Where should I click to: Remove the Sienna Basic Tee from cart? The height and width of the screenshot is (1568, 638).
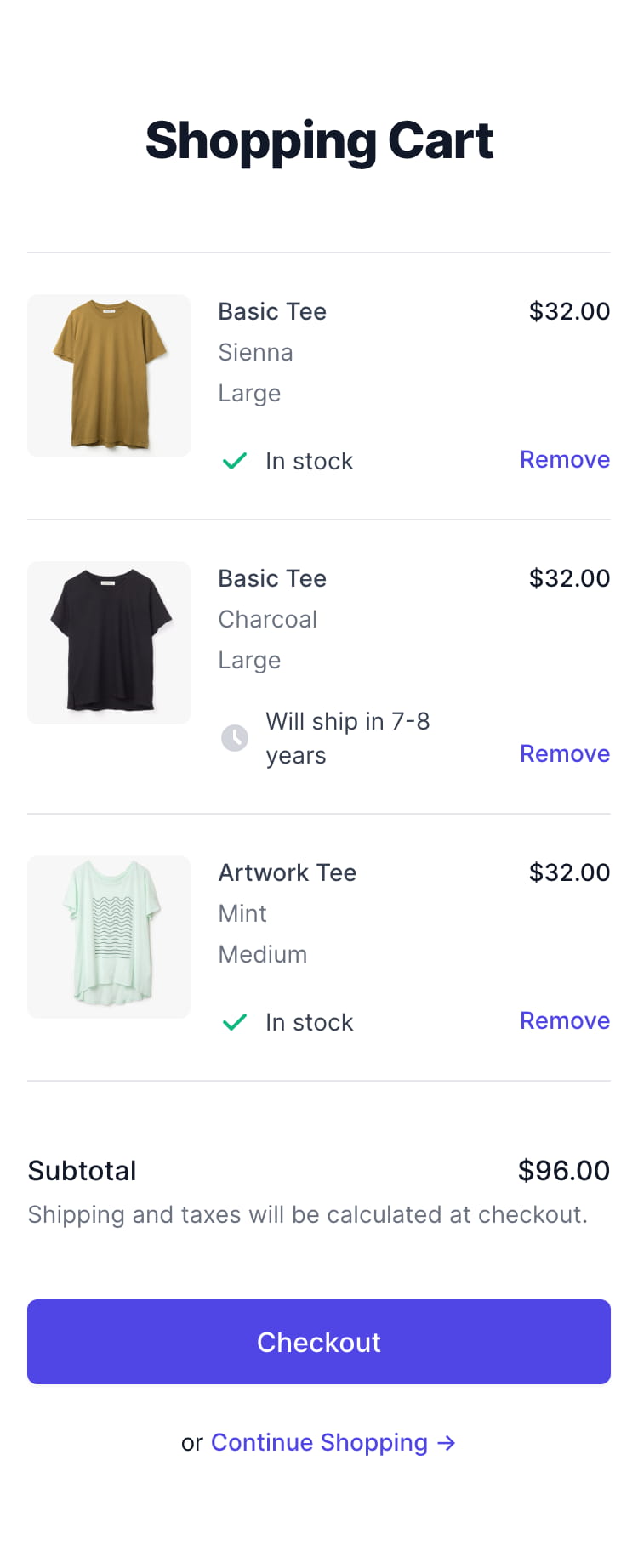[565, 459]
